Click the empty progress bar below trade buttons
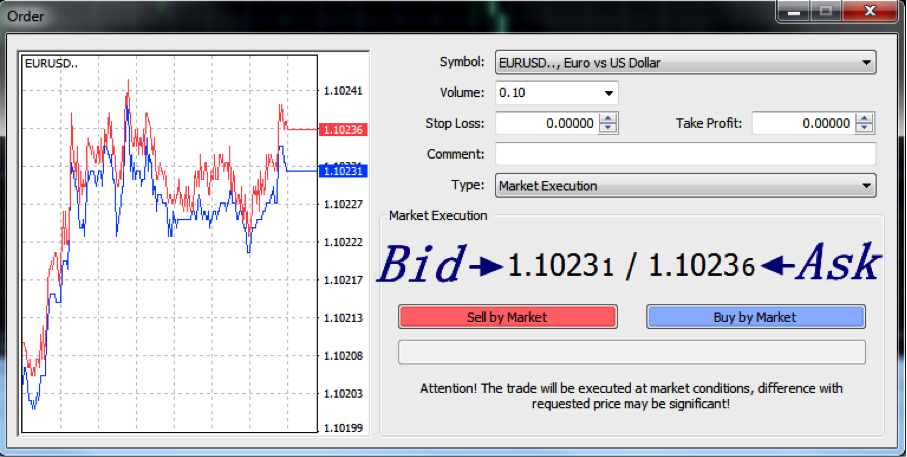 631,352
